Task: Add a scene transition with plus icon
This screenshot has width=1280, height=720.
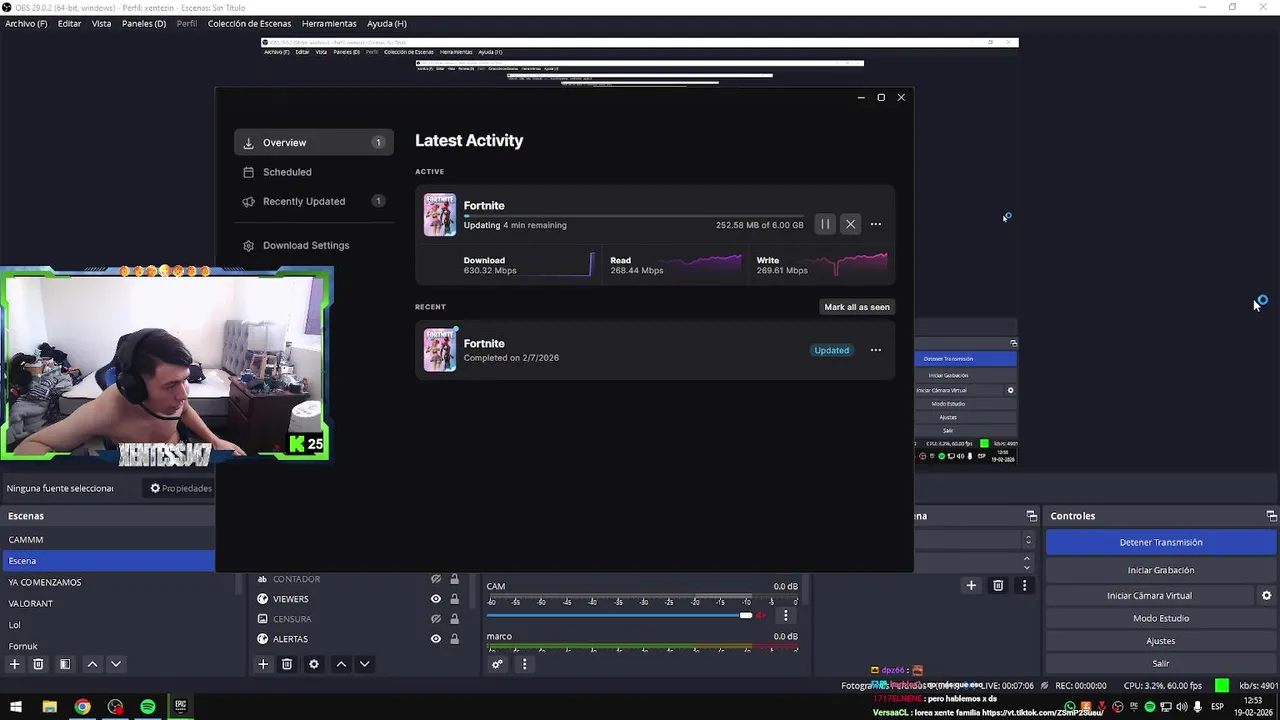Action: pos(971,585)
